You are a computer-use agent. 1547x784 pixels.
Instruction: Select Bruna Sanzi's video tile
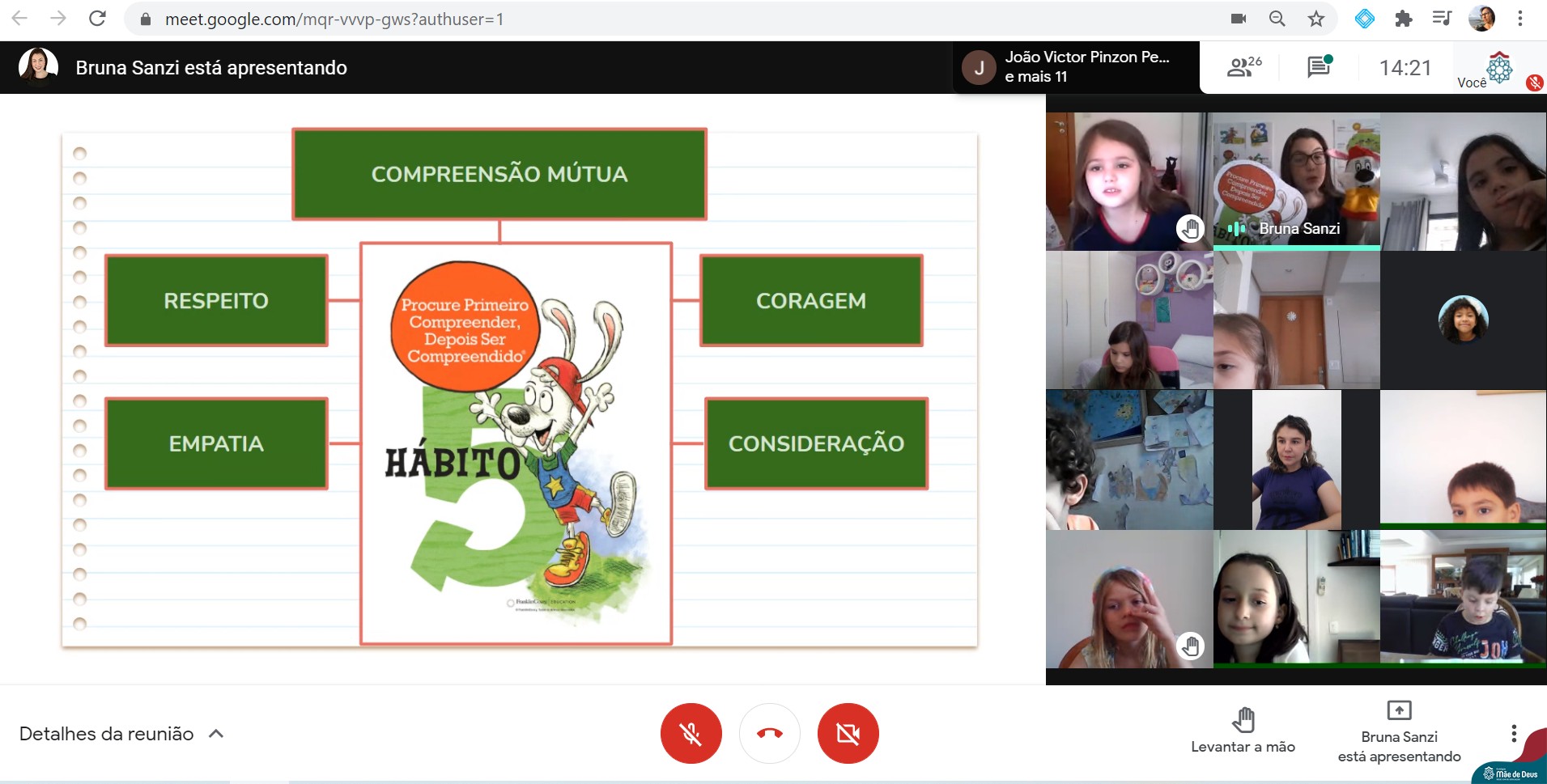tap(1296, 181)
